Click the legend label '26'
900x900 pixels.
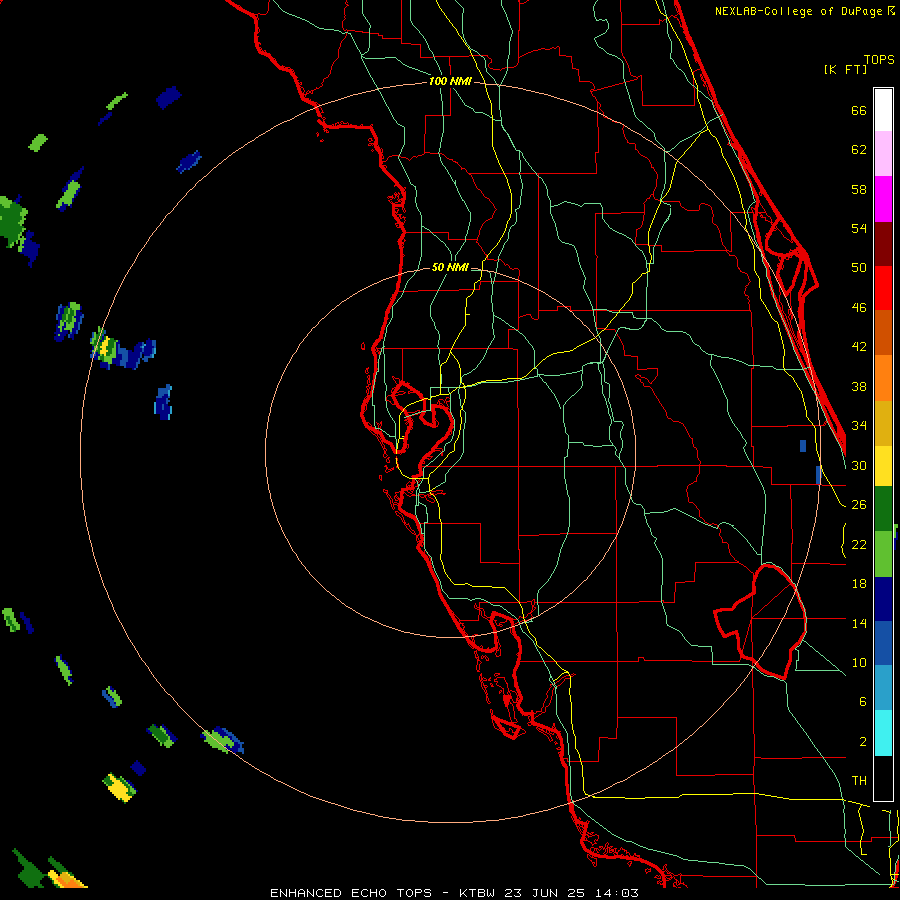pos(859,505)
